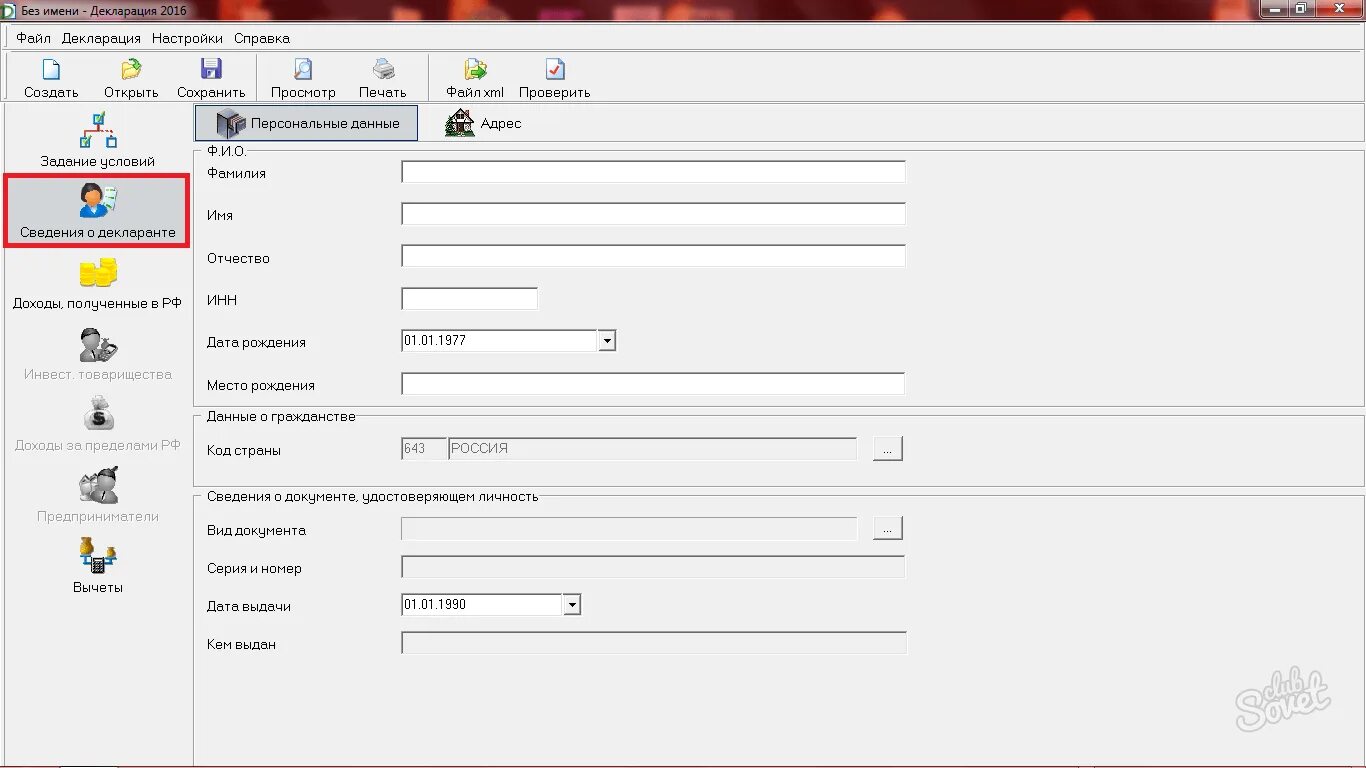This screenshot has height=768, width=1366.
Task: Export using the Файл xml icon
Action: click(475, 78)
